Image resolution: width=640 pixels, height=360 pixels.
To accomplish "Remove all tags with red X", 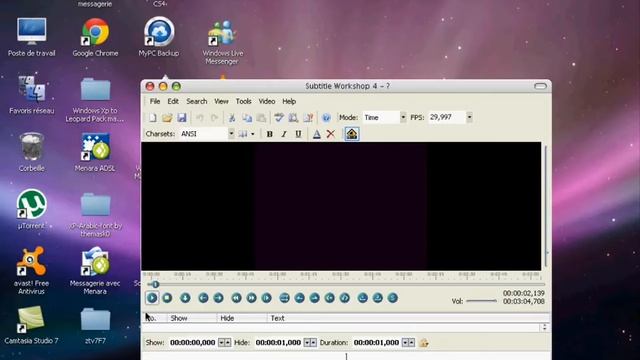I will point(331,134).
